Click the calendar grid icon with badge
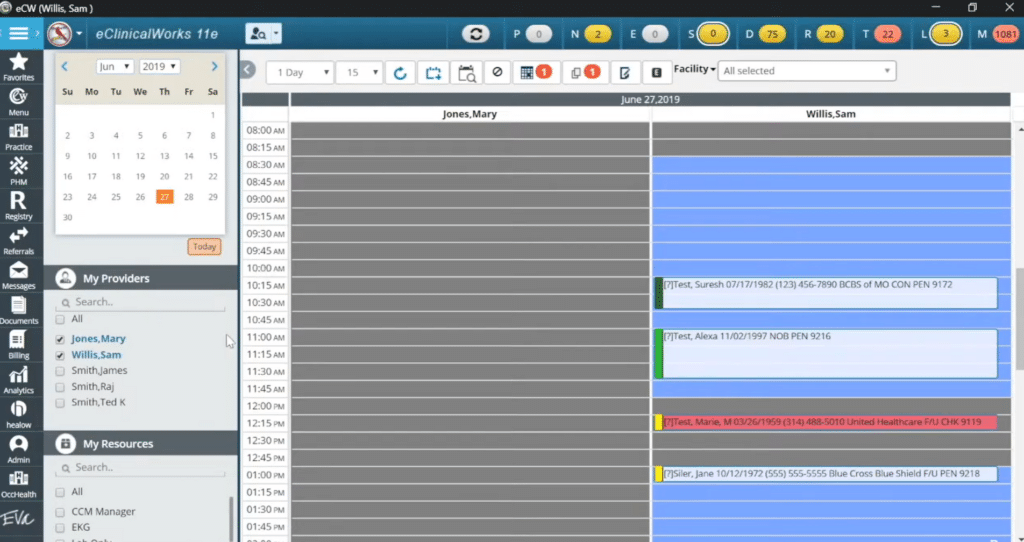 point(536,72)
